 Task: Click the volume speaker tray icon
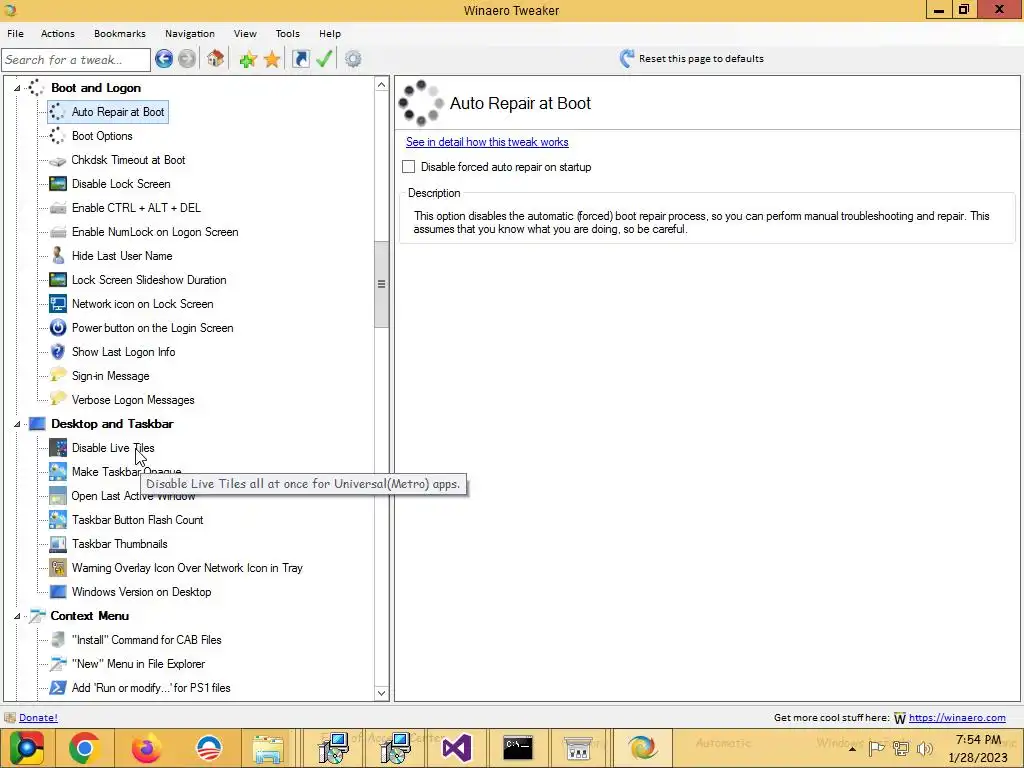tap(925, 749)
